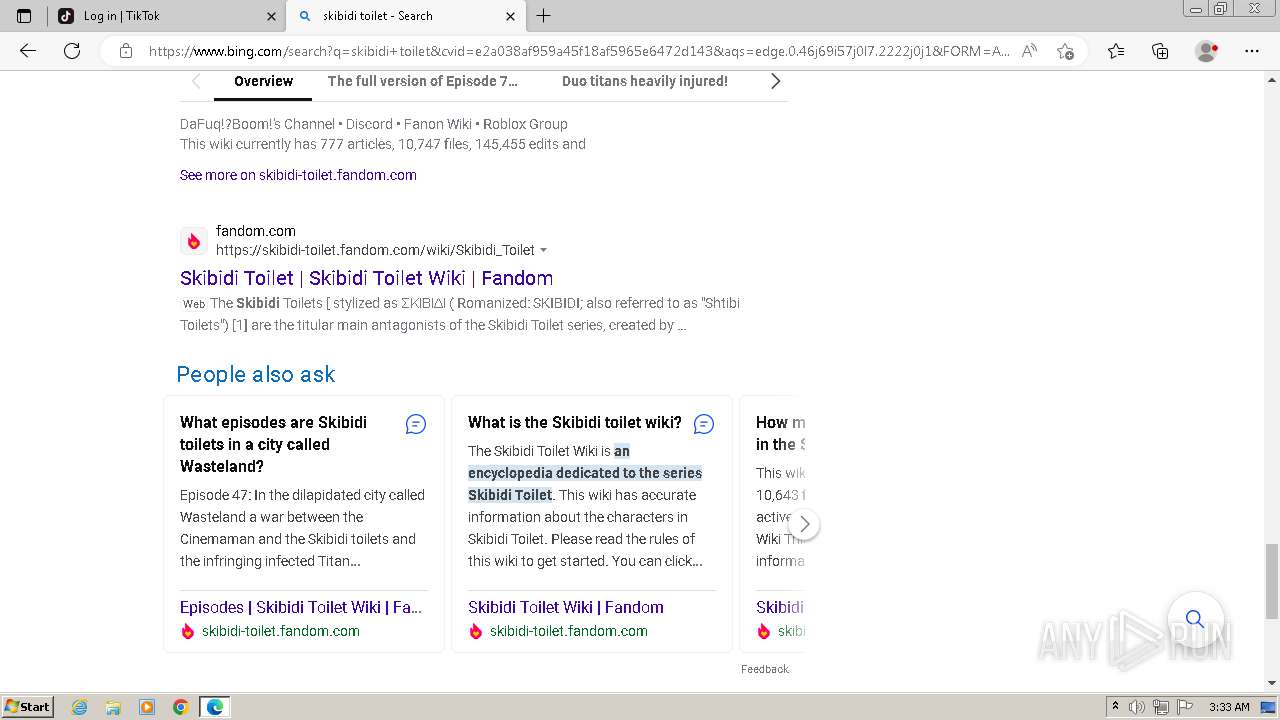Launch Google Chrome from taskbar
Viewport: 1280px width, 720px height.
(x=181, y=707)
